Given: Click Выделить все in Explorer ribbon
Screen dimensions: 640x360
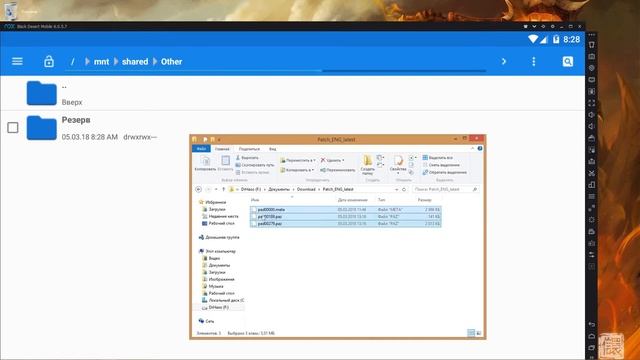Looking at the screenshot, I should [438, 158].
